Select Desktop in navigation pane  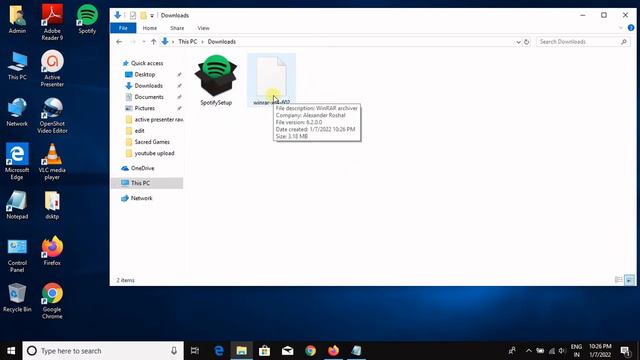[x=145, y=74]
